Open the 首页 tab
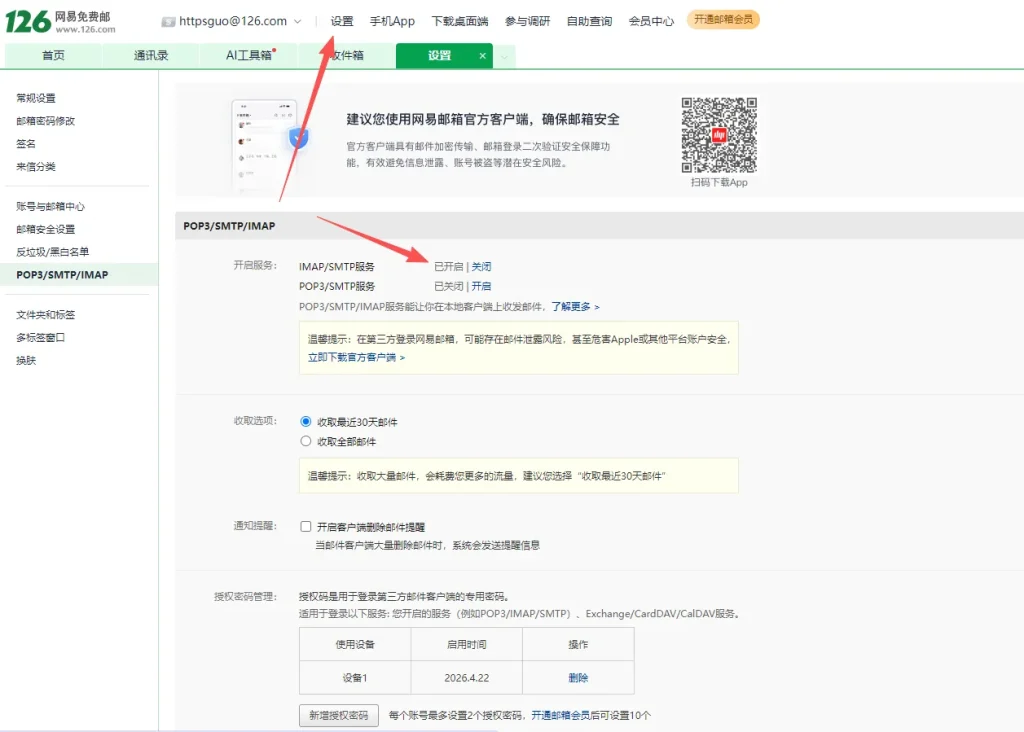1024x732 pixels. [x=53, y=56]
